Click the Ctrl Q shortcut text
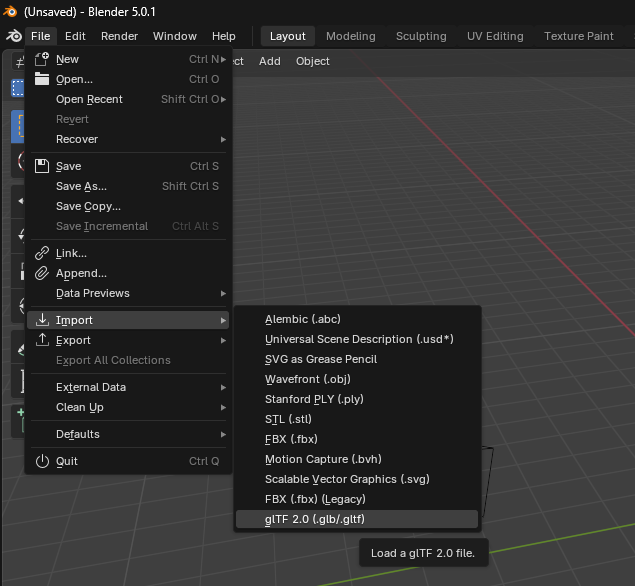The height and width of the screenshot is (586, 635). 204,461
